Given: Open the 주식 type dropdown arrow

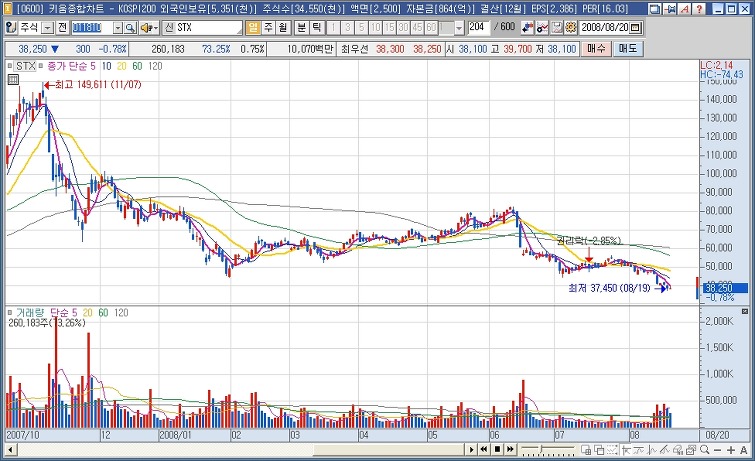Looking at the screenshot, I should 48,28.
